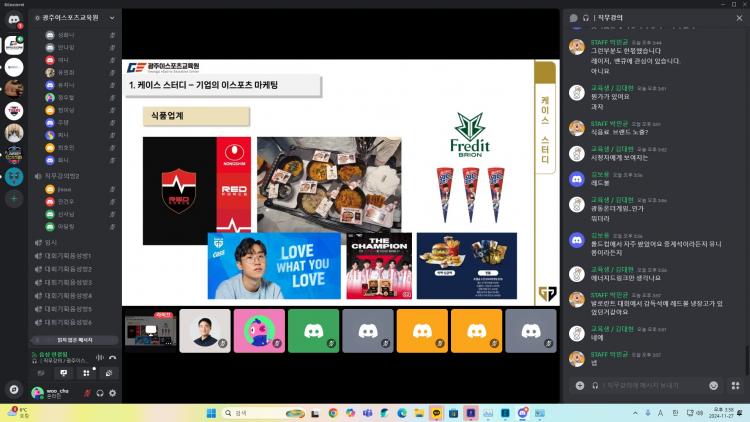750x422 pixels.
Task: Click the message 에너지드링크만 생각나요
Action: coord(625,278)
